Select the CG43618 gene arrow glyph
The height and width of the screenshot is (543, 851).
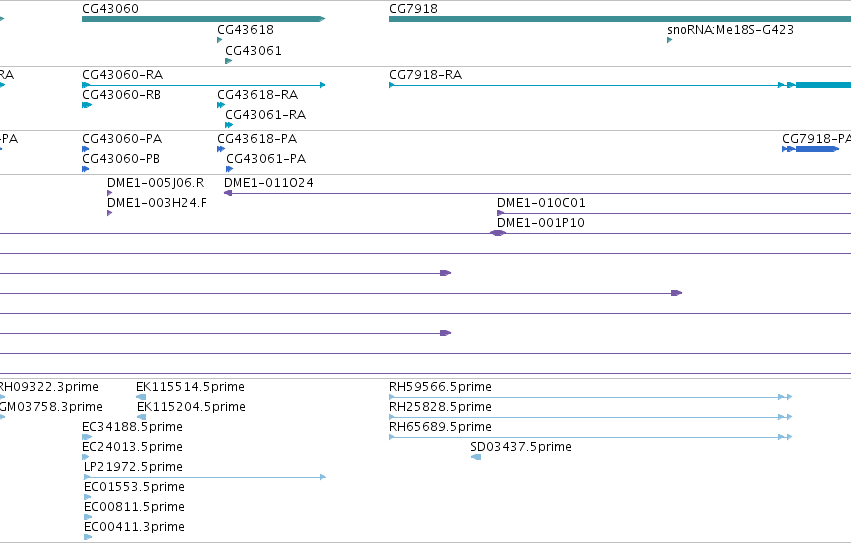(x=220, y=40)
